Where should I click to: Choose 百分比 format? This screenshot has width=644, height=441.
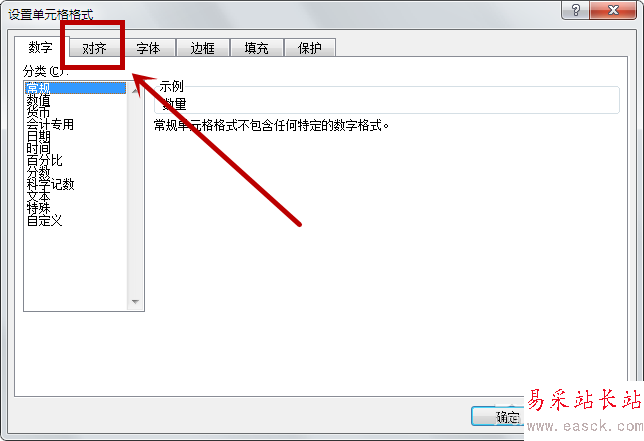[44, 160]
